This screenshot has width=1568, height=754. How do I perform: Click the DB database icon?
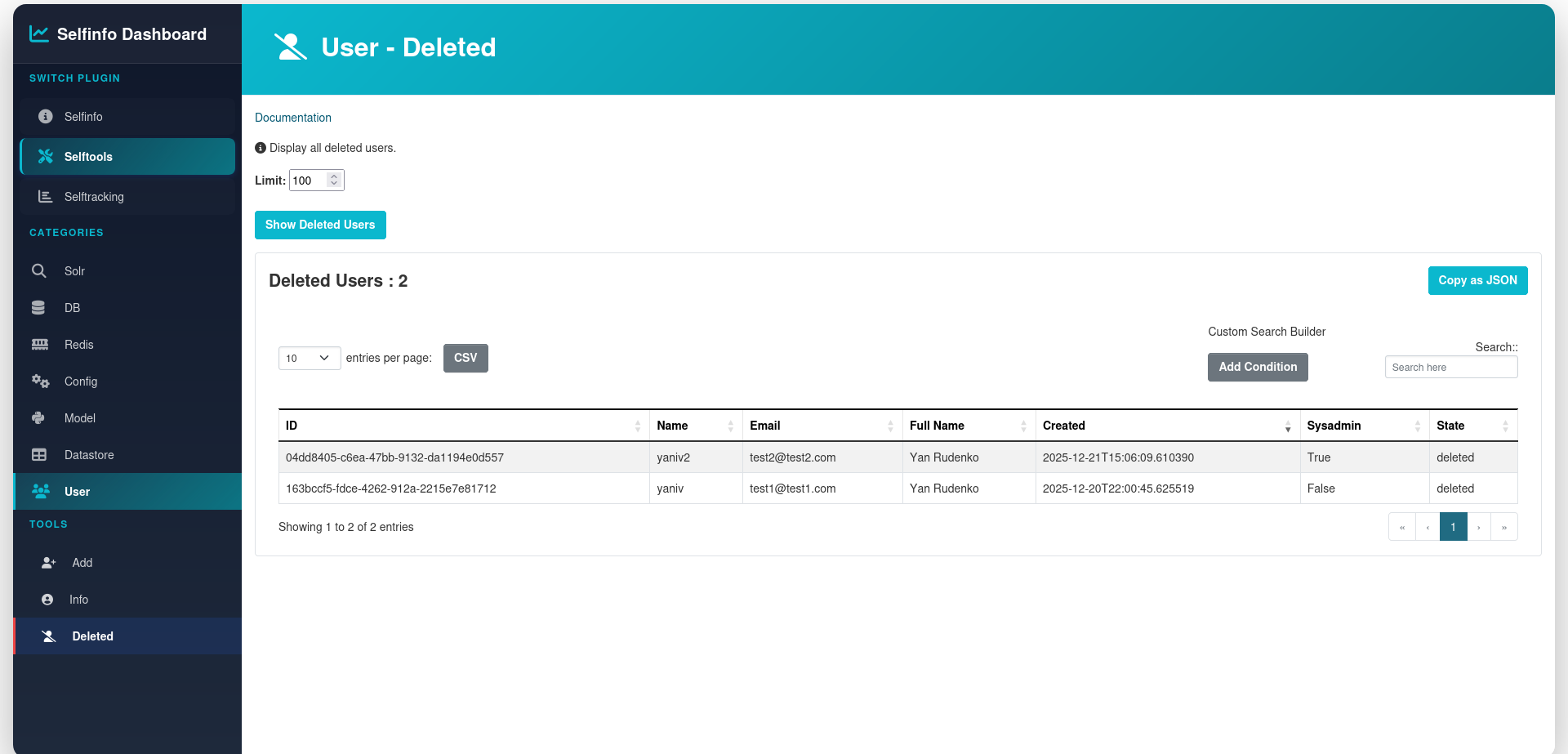coord(38,308)
